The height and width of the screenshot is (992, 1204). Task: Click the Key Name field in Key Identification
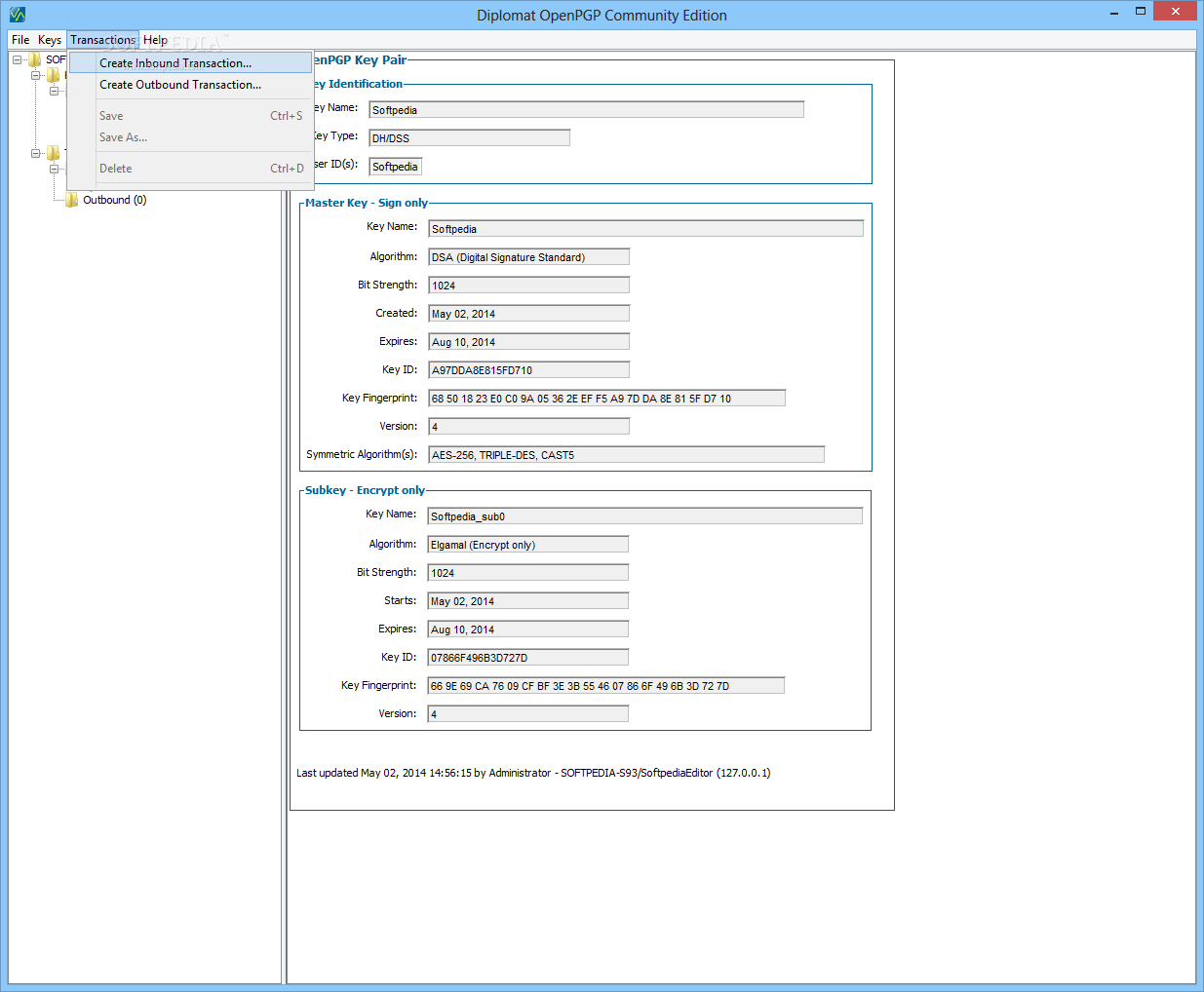(586, 110)
